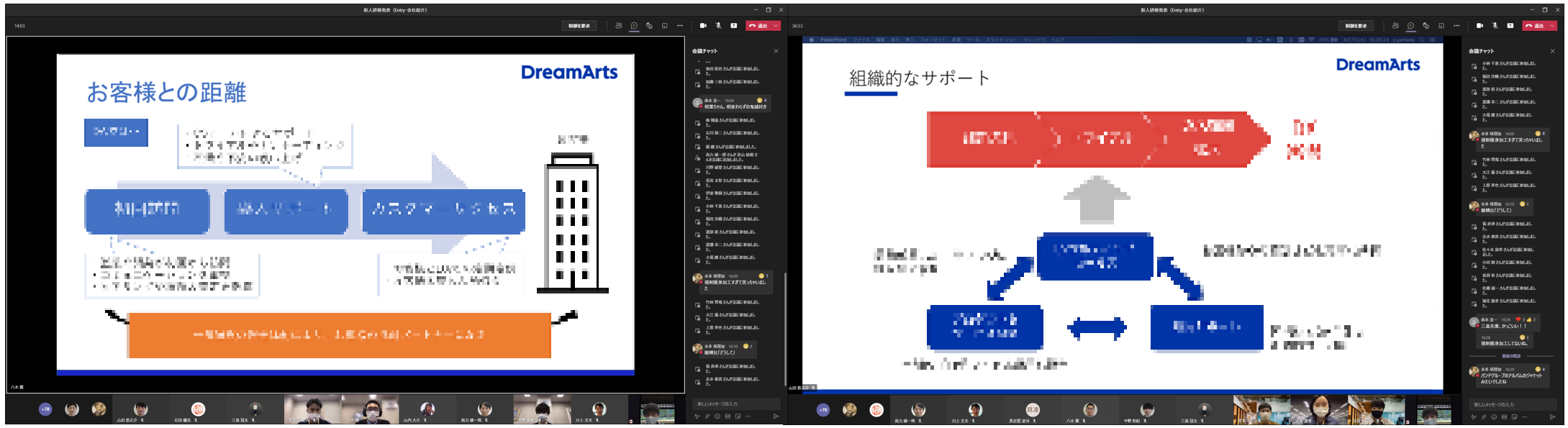The width and height of the screenshot is (1568, 428).
Task: Open the sticker picker in the left chat compose bar
Action: pyautogui.click(x=738, y=416)
